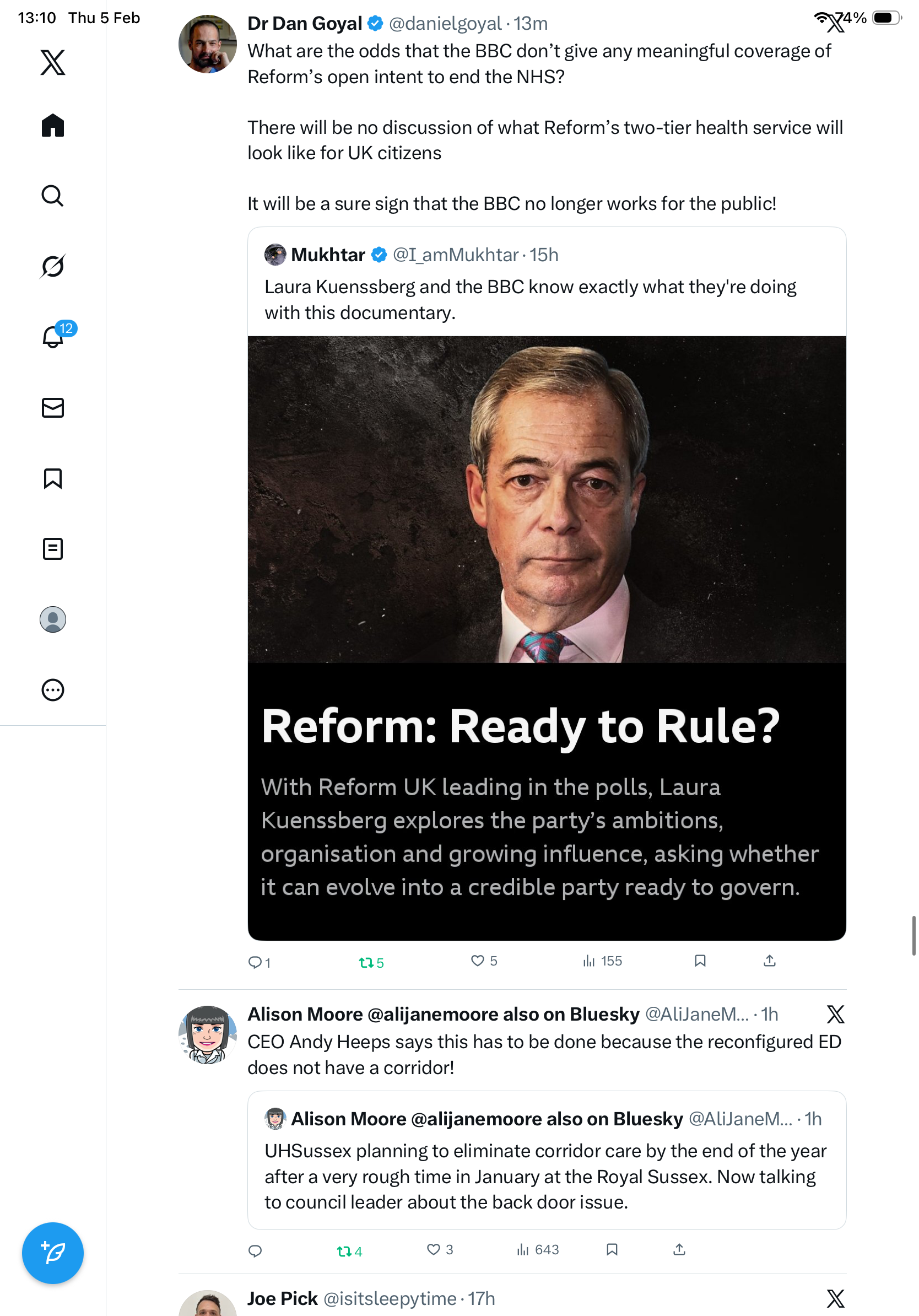Open Notifications bell with 12 badge
The image size is (919, 1316).
point(54,337)
